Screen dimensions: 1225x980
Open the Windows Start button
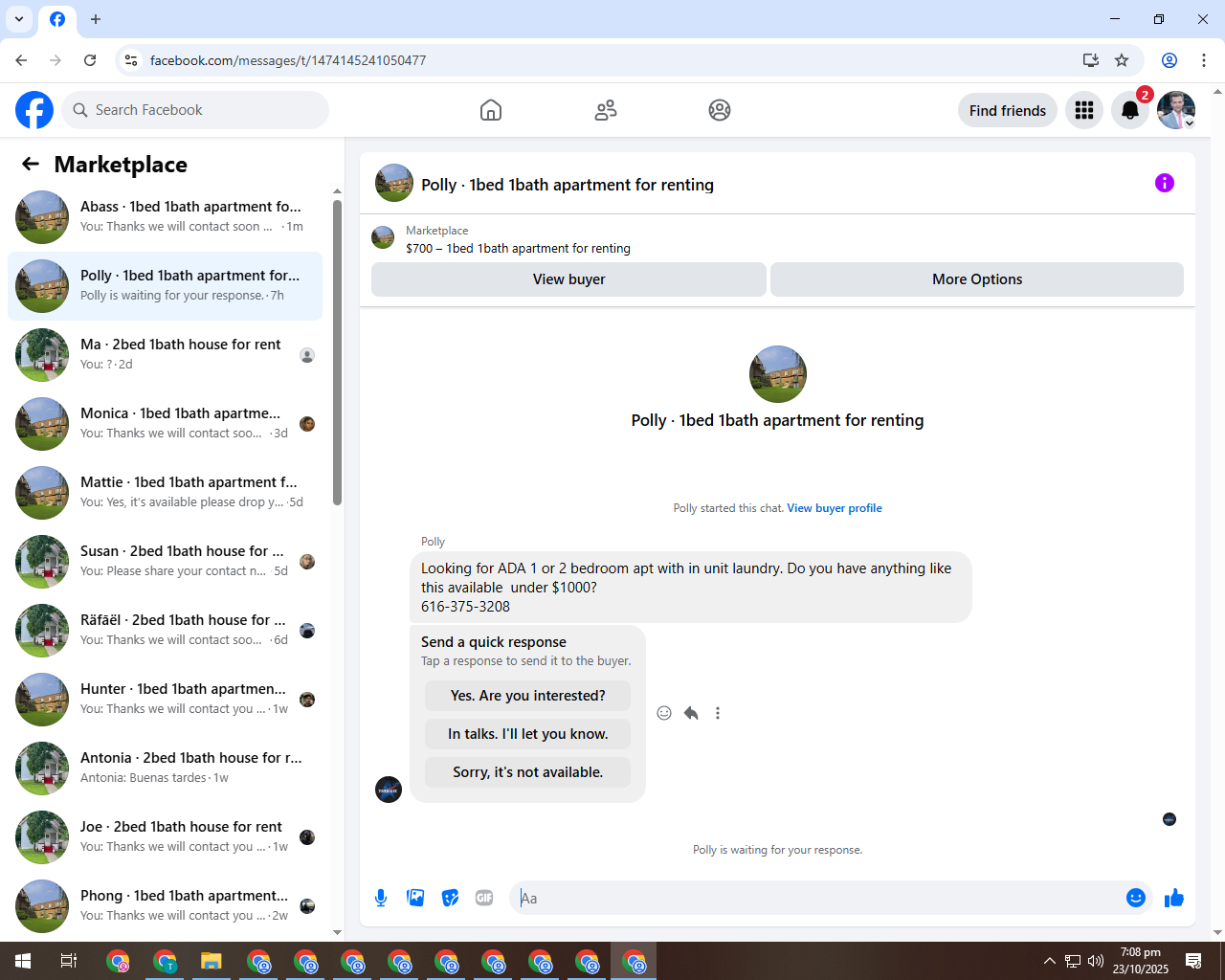pos(23,961)
